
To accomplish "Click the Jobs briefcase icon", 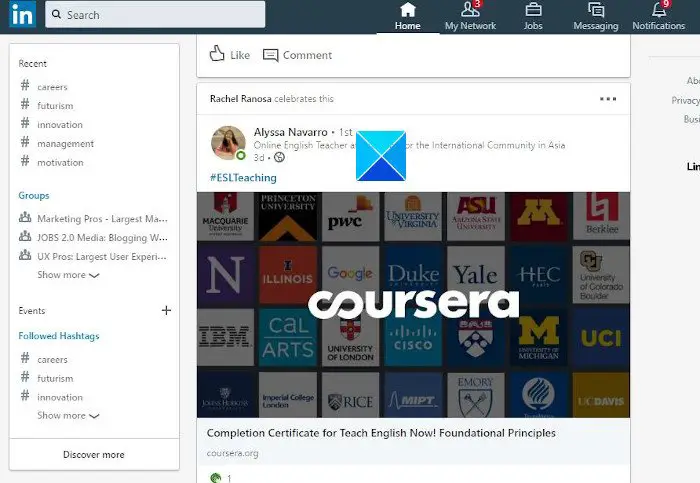I will tap(533, 9).
